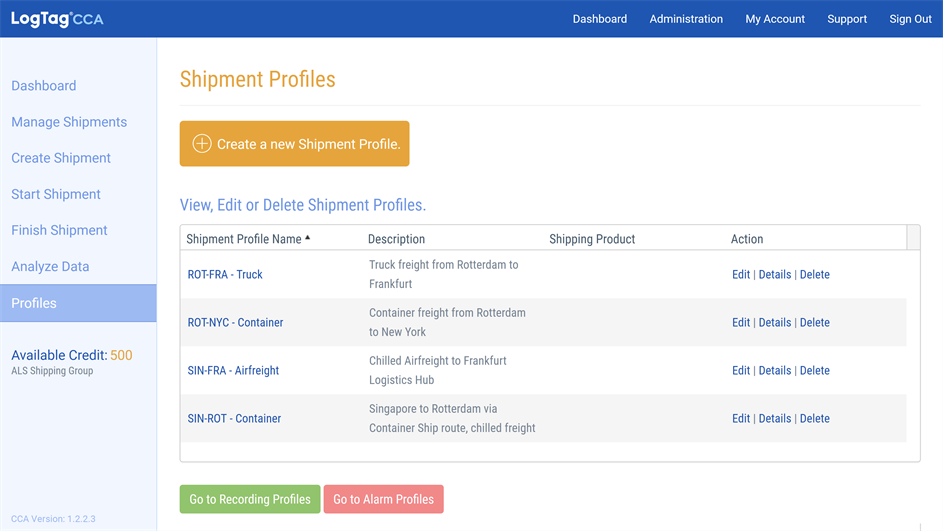The width and height of the screenshot is (943, 531).
Task: Select Dashboard in the left sidebar
Action: pyautogui.click(x=44, y=85)
